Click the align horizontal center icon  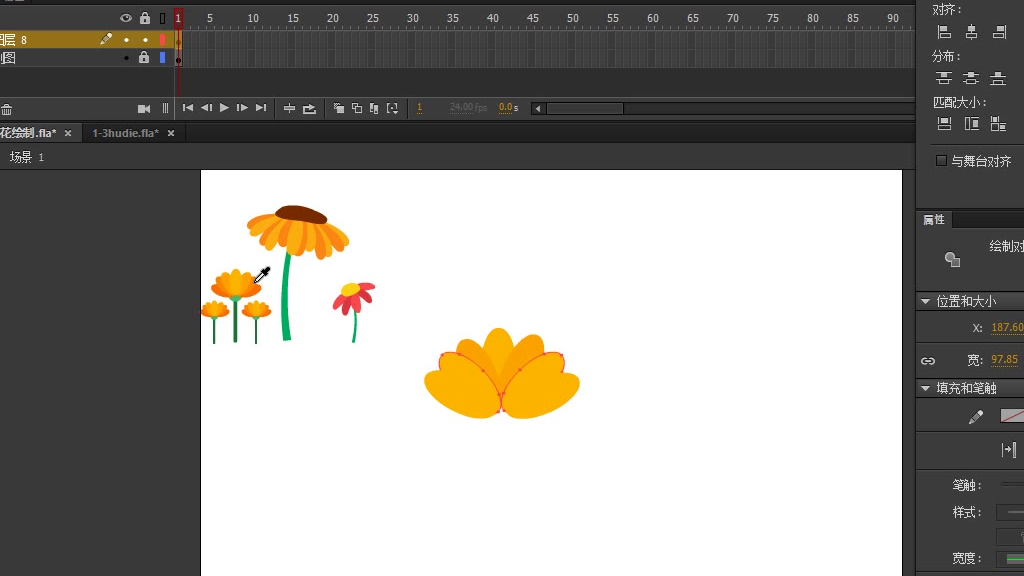971,32
